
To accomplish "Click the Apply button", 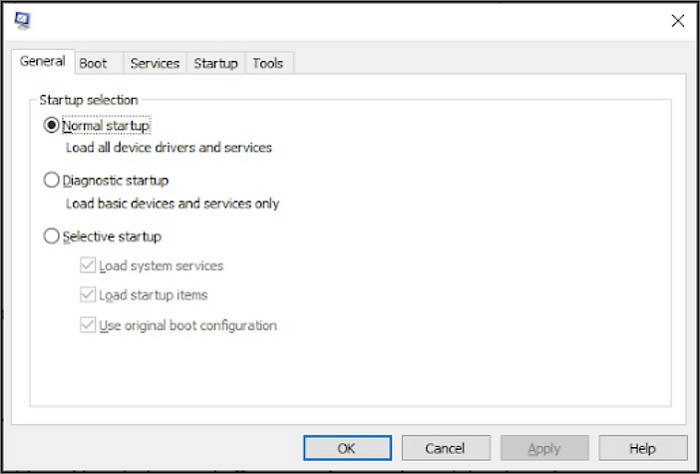I will (544, 448).
